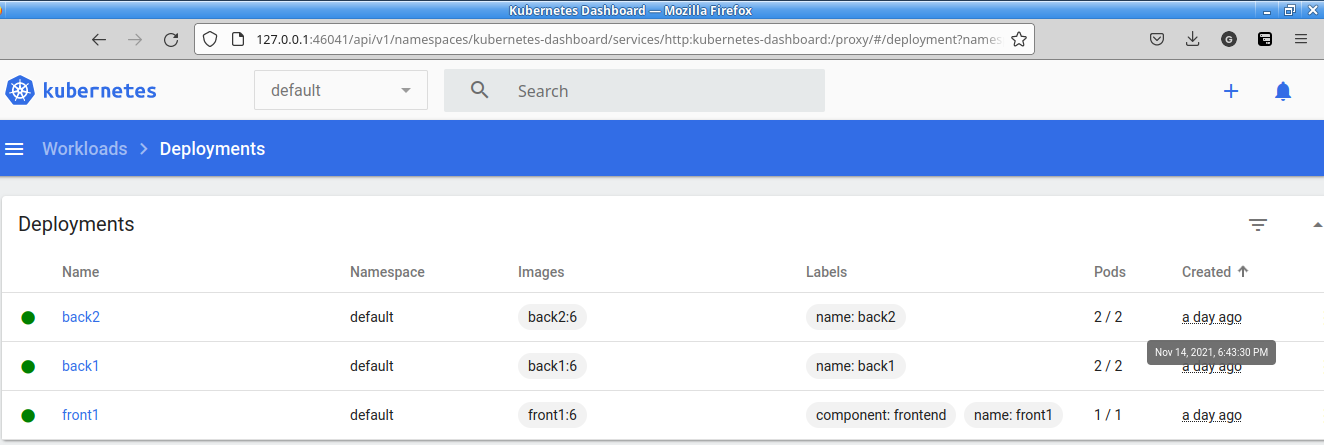
Task: Click the Labels column header
Action: click(x=826, y=272)
